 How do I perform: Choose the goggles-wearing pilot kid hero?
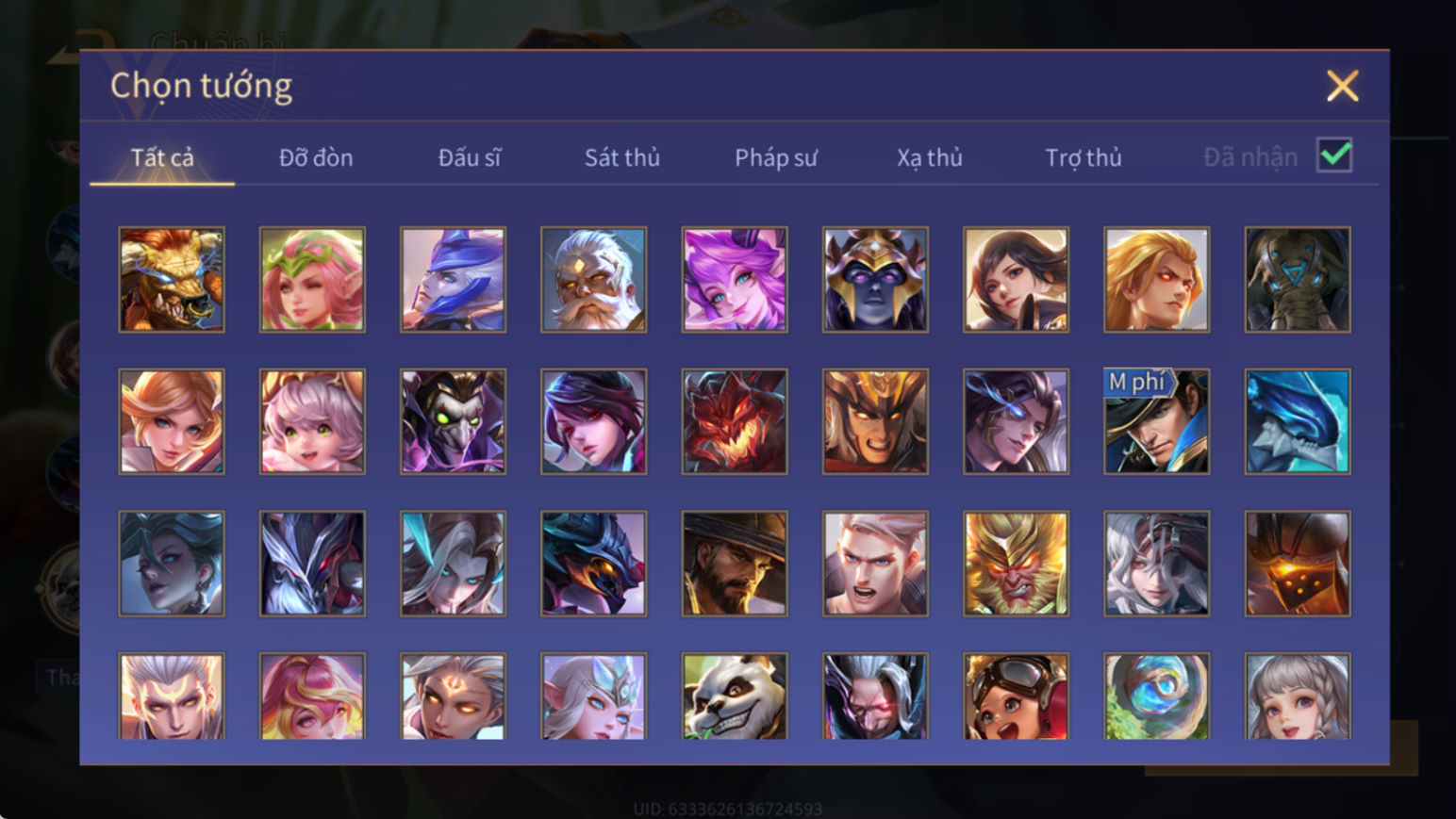tap(1016, 696)
